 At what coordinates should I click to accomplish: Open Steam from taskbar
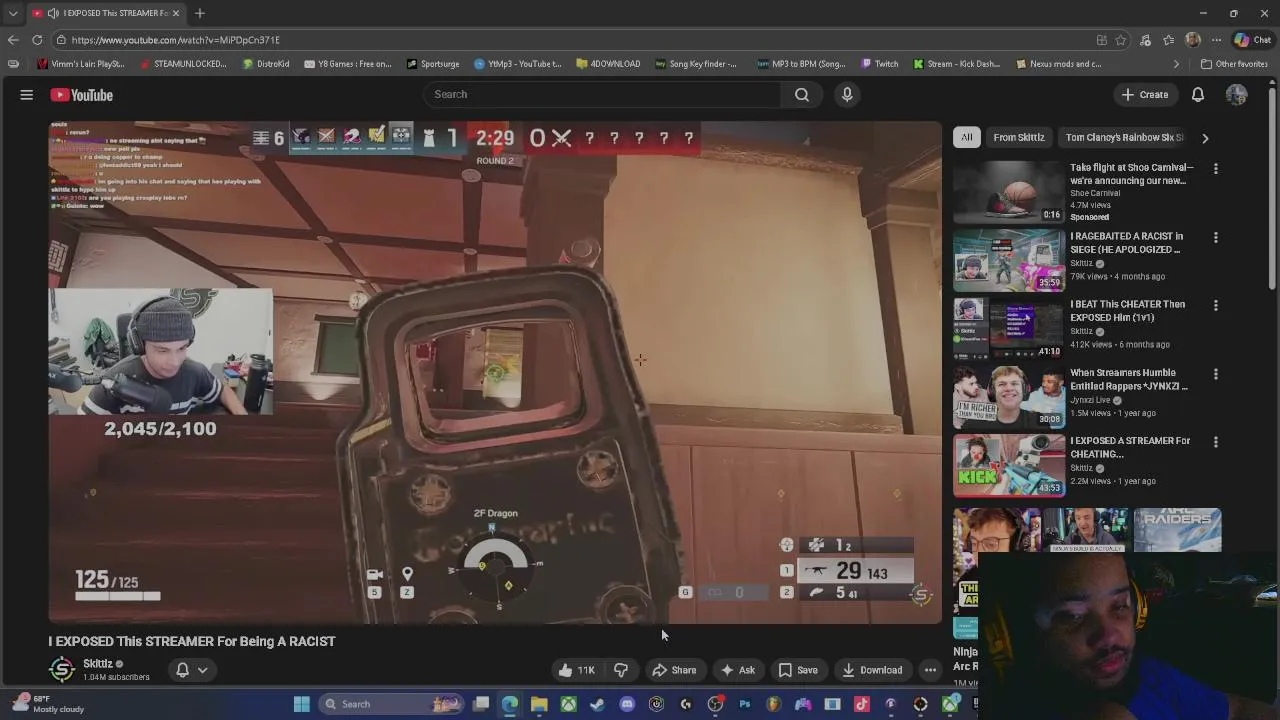click(597, 704)
